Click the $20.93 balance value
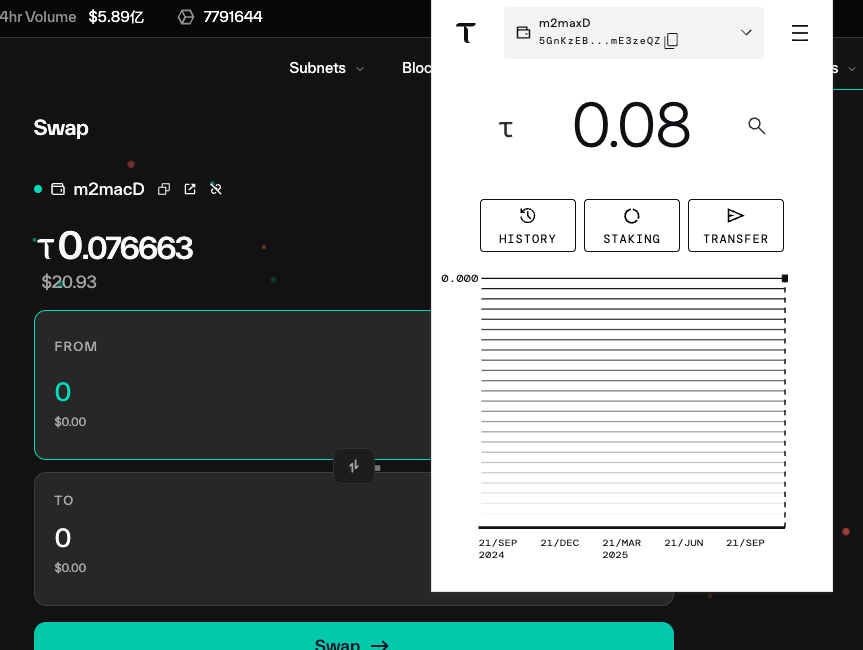863x650 pixels. (x=69, y=282)
